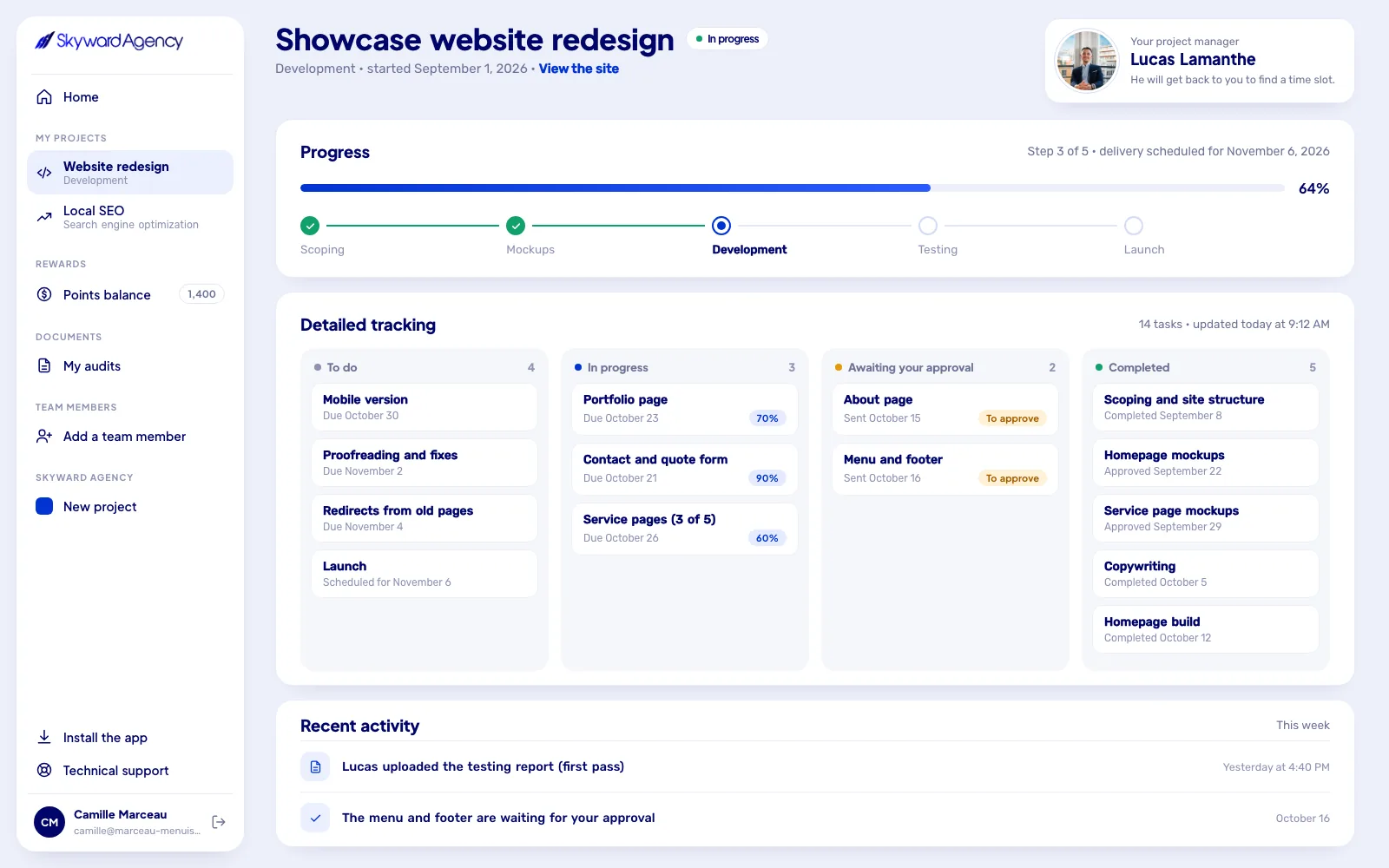Open Menu and footer card title
Image resolution: width=1389 pixels, height=868 pixels.
[x=893, y=459]
